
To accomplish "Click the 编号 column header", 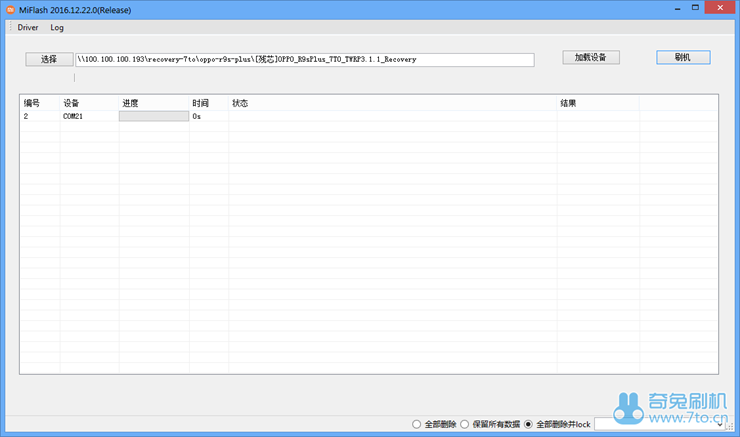I will click(40, 103).
